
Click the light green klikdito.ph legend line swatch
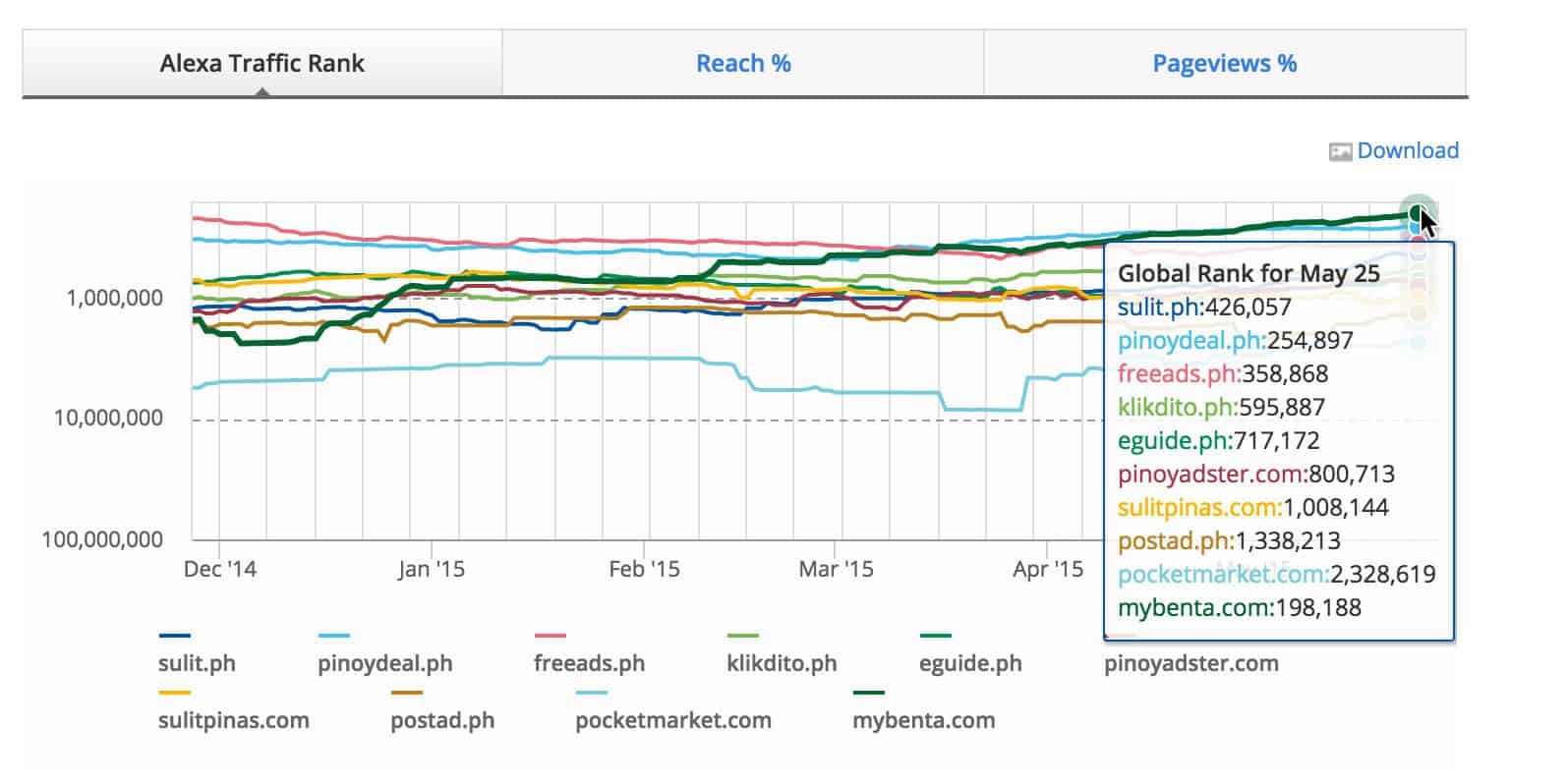pos(742,637)
